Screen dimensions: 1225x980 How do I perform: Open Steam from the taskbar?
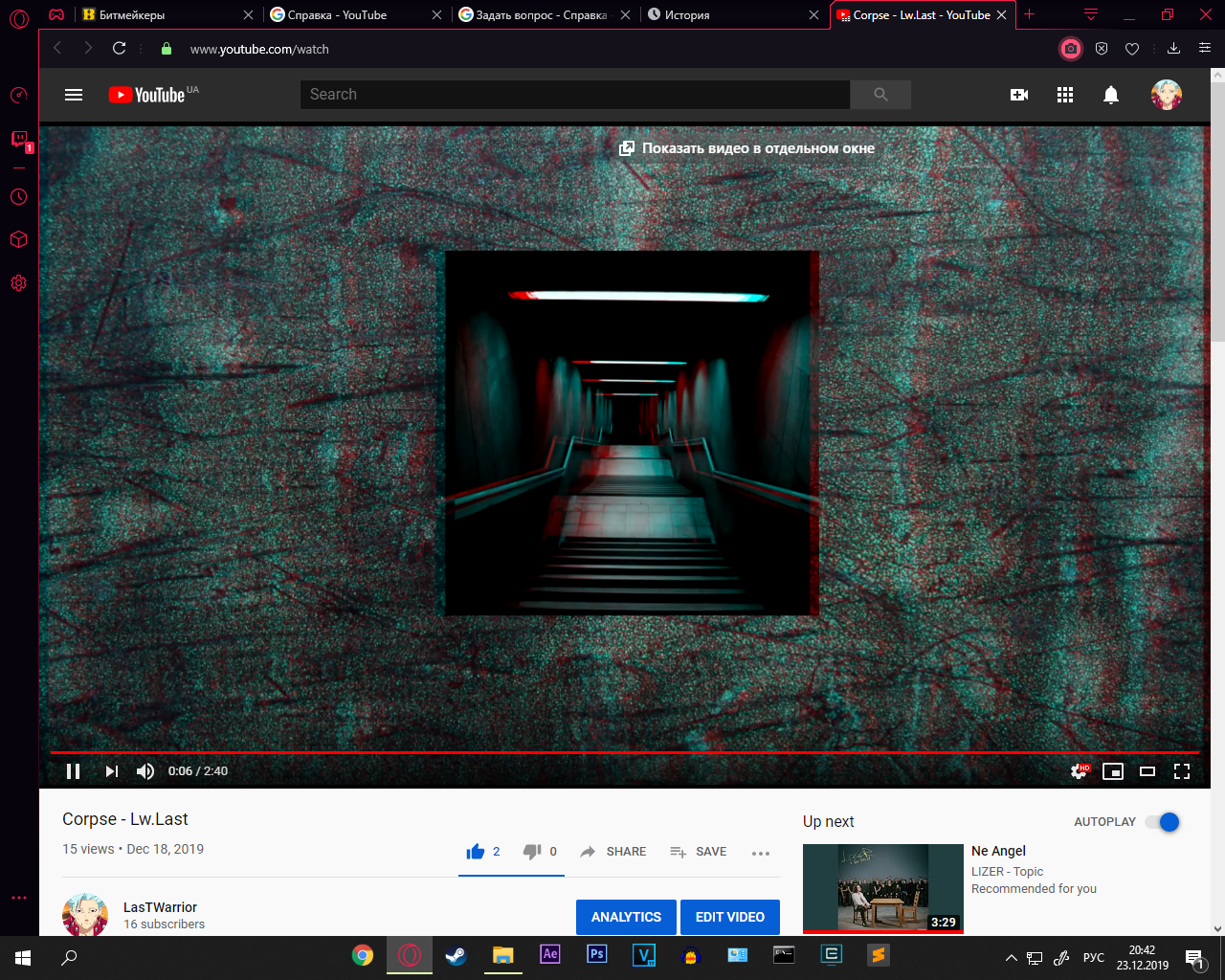point(456,955)
